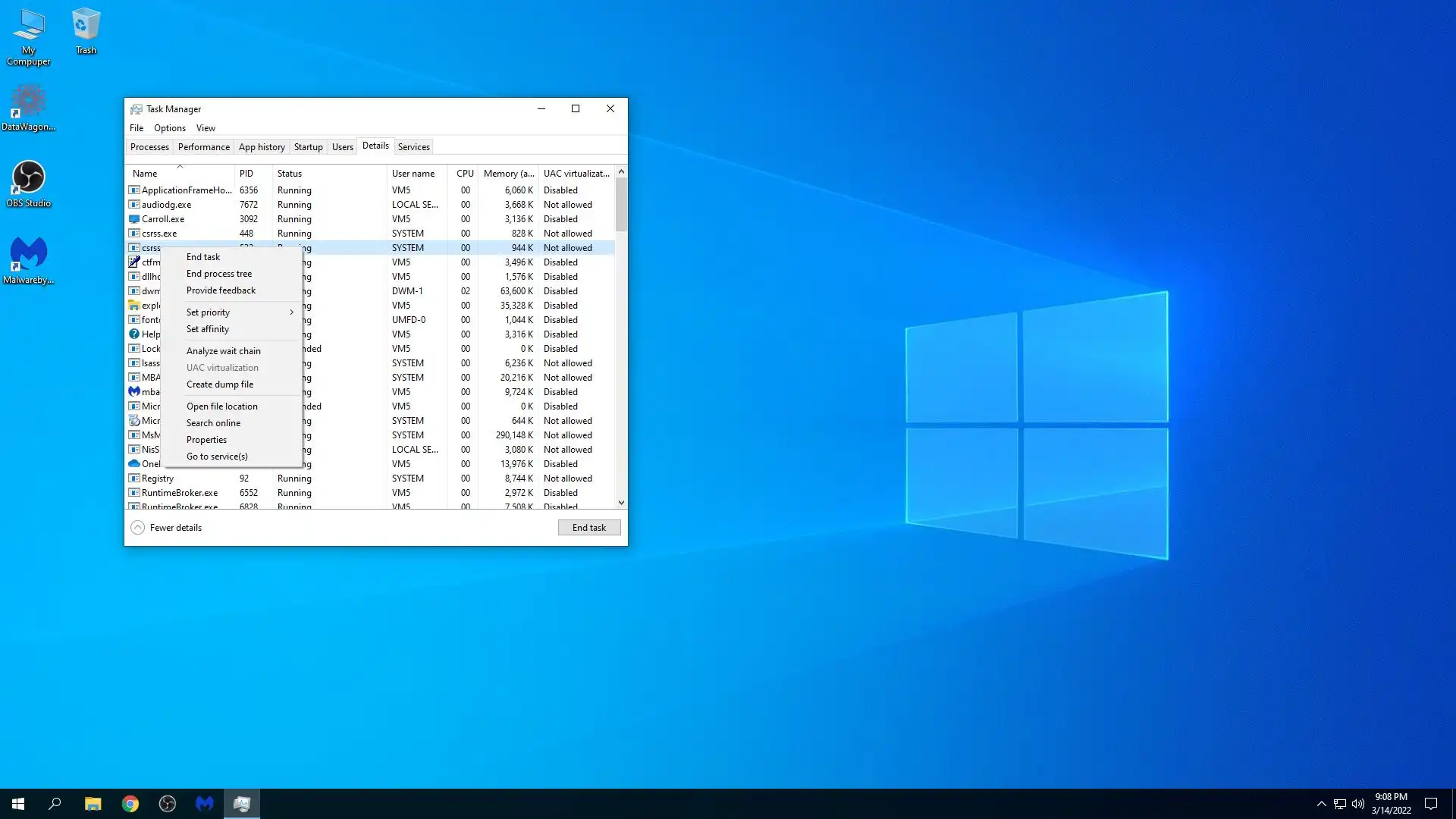The width and height of the screenshot is (1456, 819).
Task: Click Chrome icon in taskbar
Action: 130,804
